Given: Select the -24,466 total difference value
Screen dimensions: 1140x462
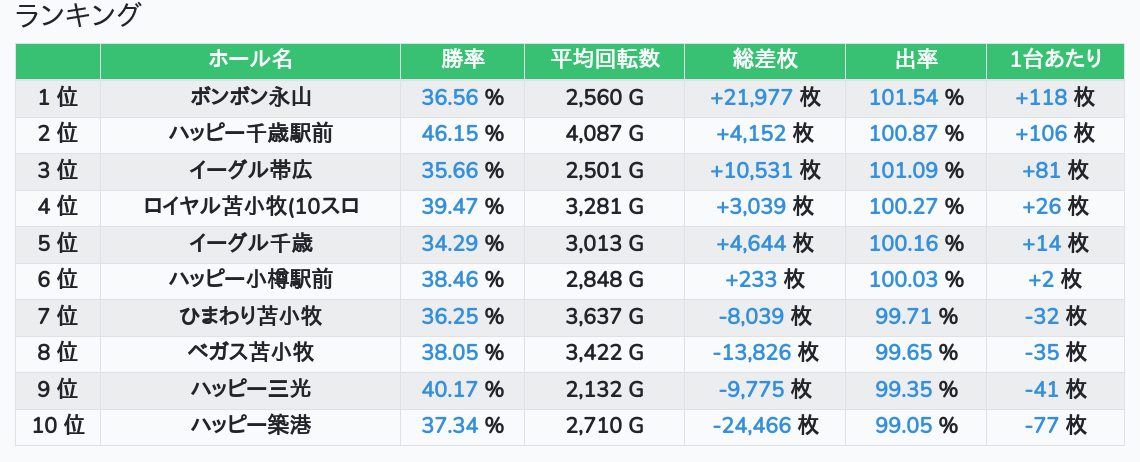Looking at the screenshot, I should (751, 425).
